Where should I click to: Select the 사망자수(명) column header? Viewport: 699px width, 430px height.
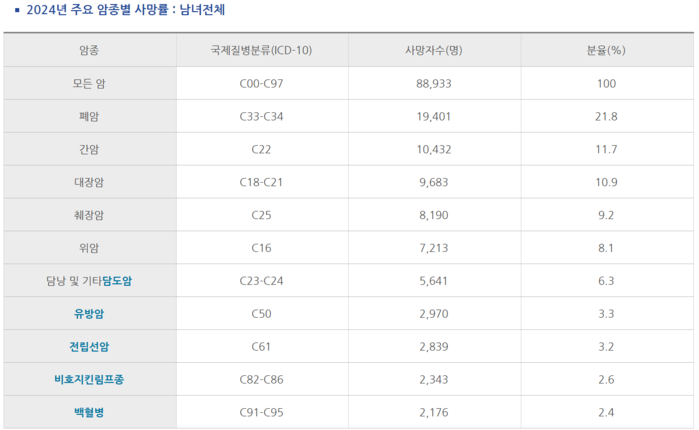[x=434, y=50]
